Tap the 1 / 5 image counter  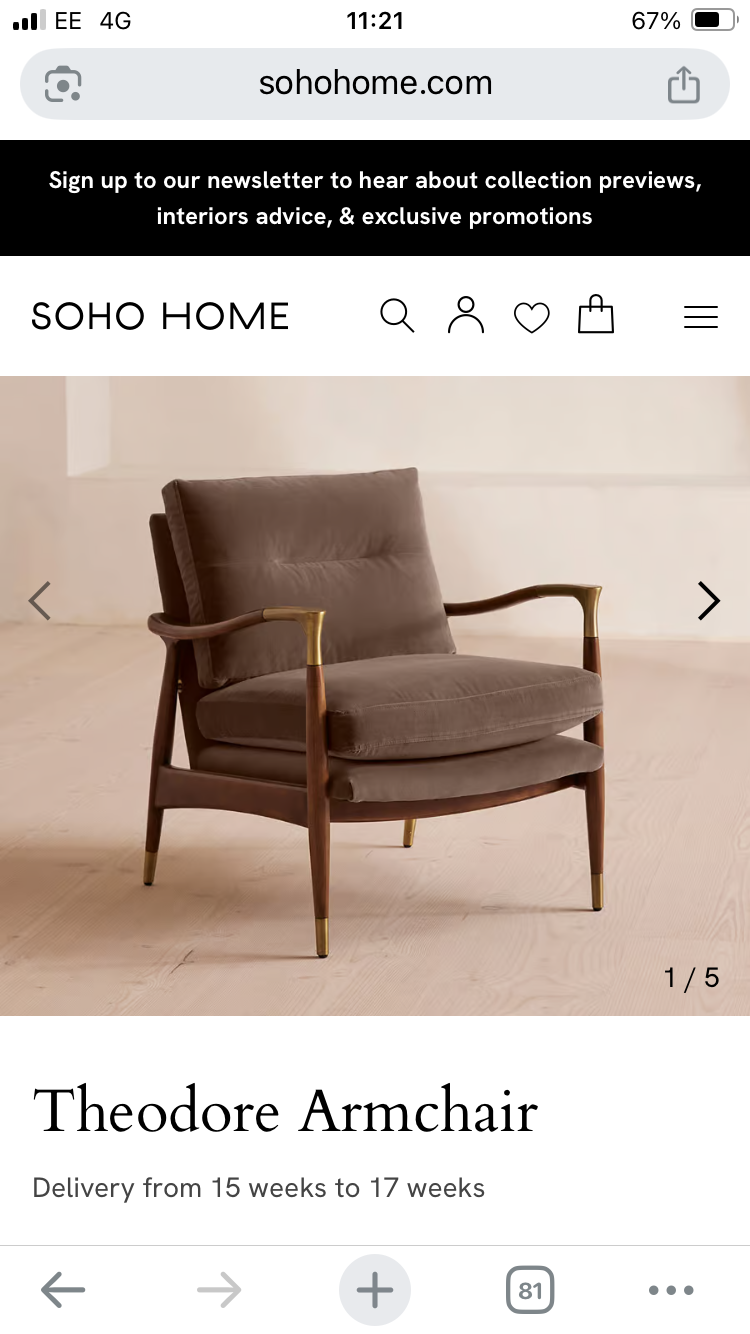point(692,977)
